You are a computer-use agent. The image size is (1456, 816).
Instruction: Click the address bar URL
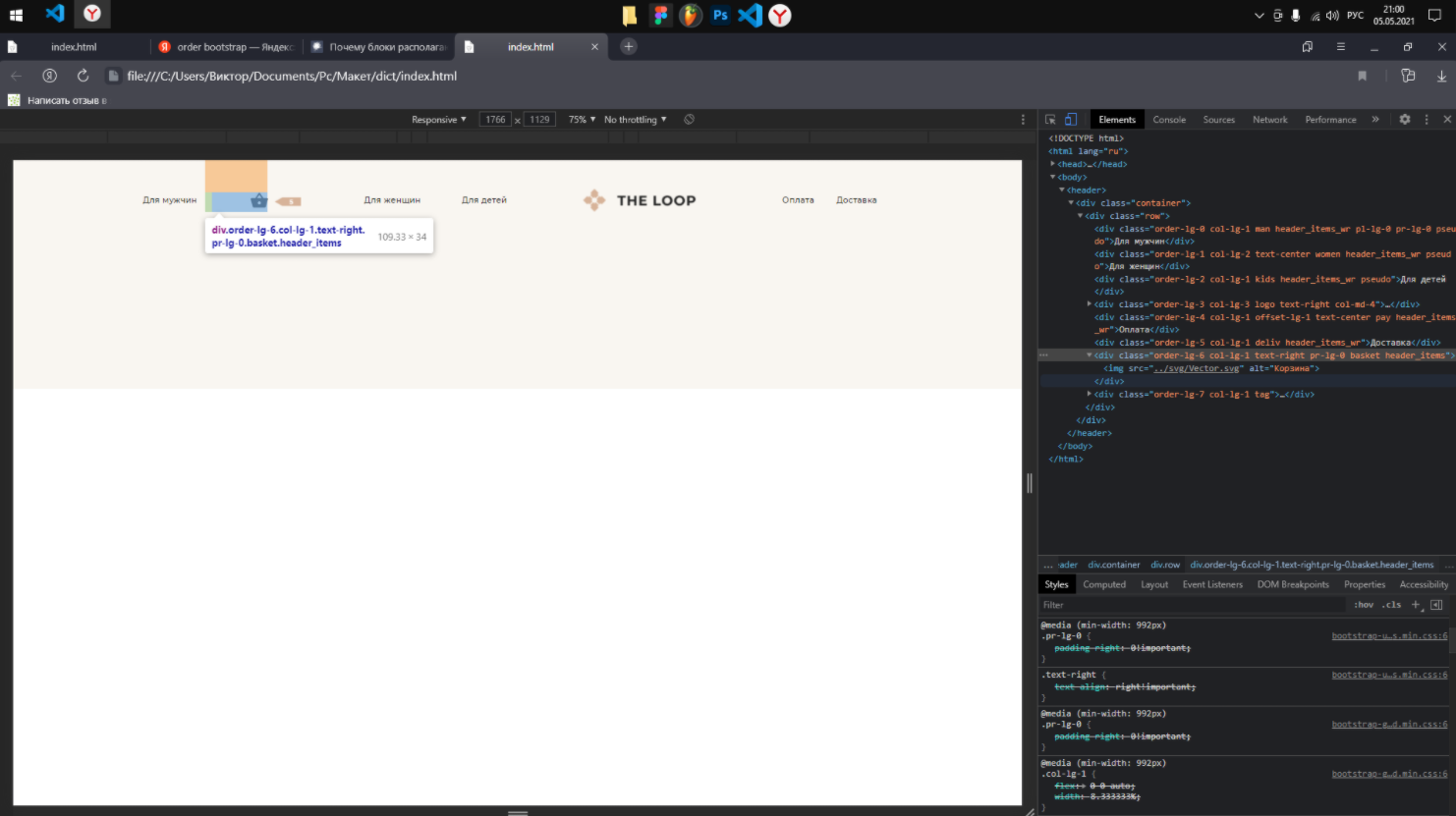(x=292, y=76)
